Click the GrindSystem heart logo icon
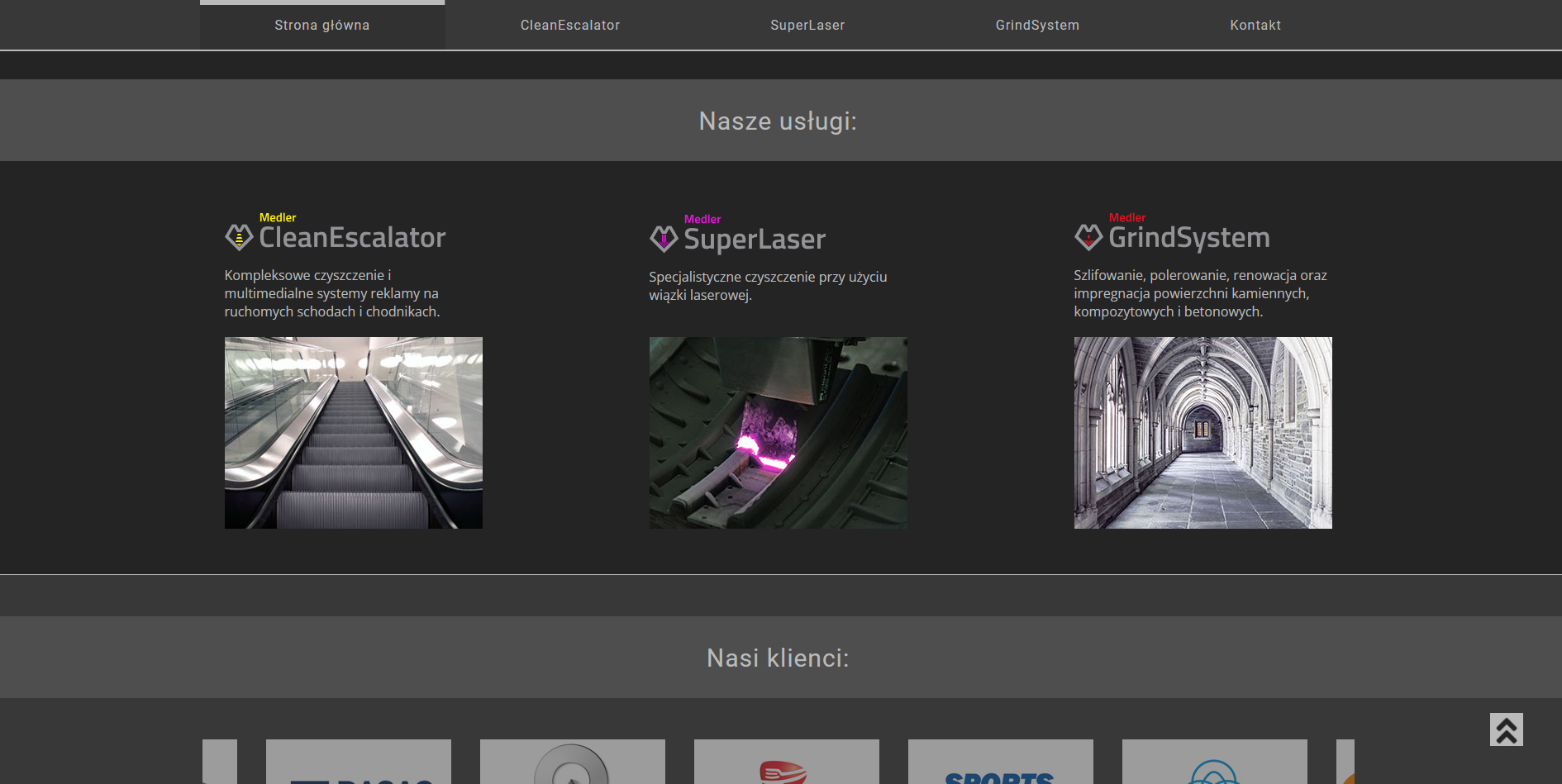The height and width of the screenshot is (784, 1562). [x=1088, y=237]
